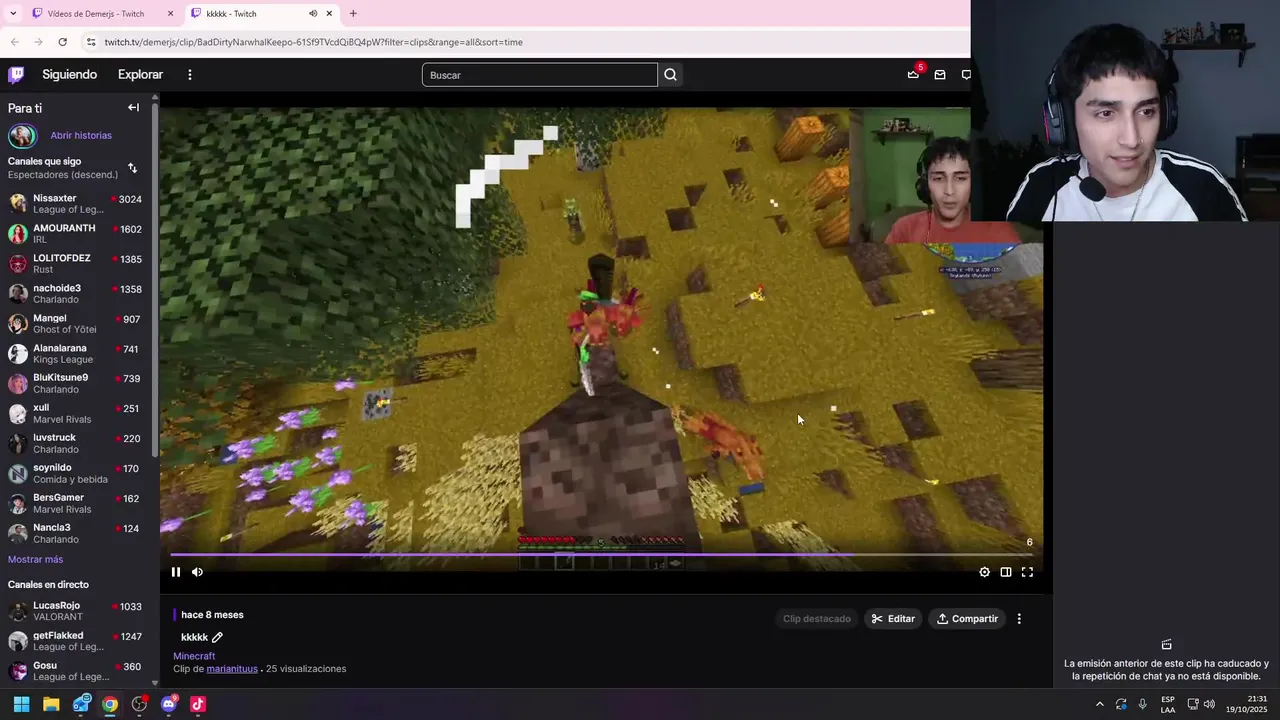Viewport: 1280px width, 720px height.
Task: Click the clip progress bar
Action: pyautogui.click(x=601, y=554)
